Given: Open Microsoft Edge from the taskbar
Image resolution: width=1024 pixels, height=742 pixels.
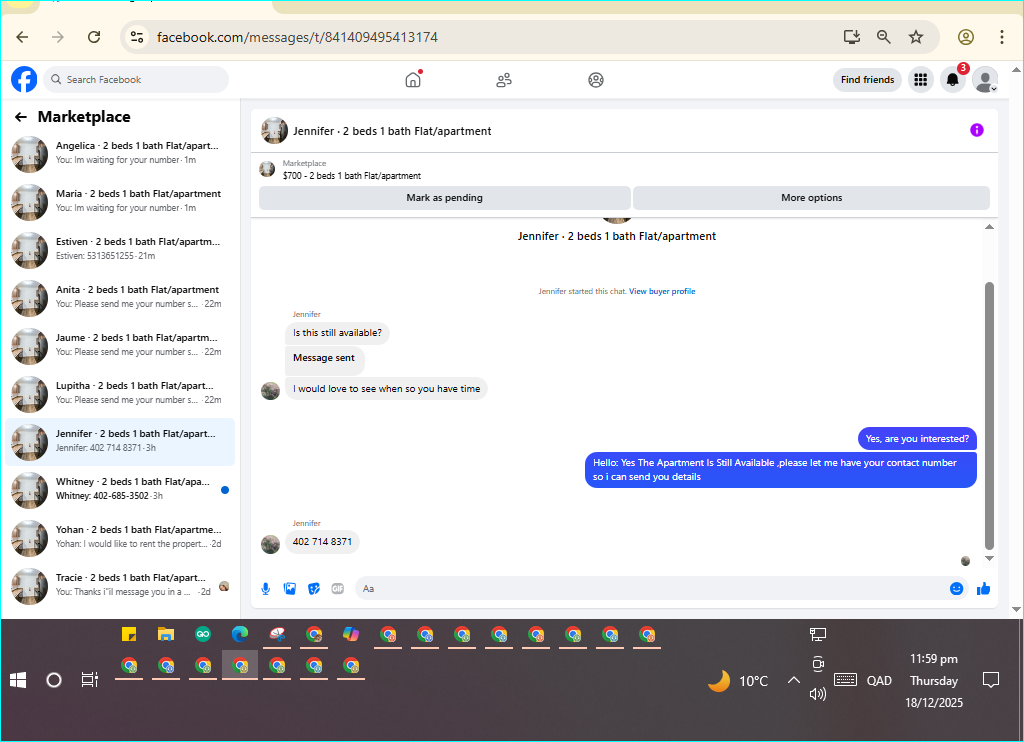Looking at the screenshot, I should pos(240,634).
